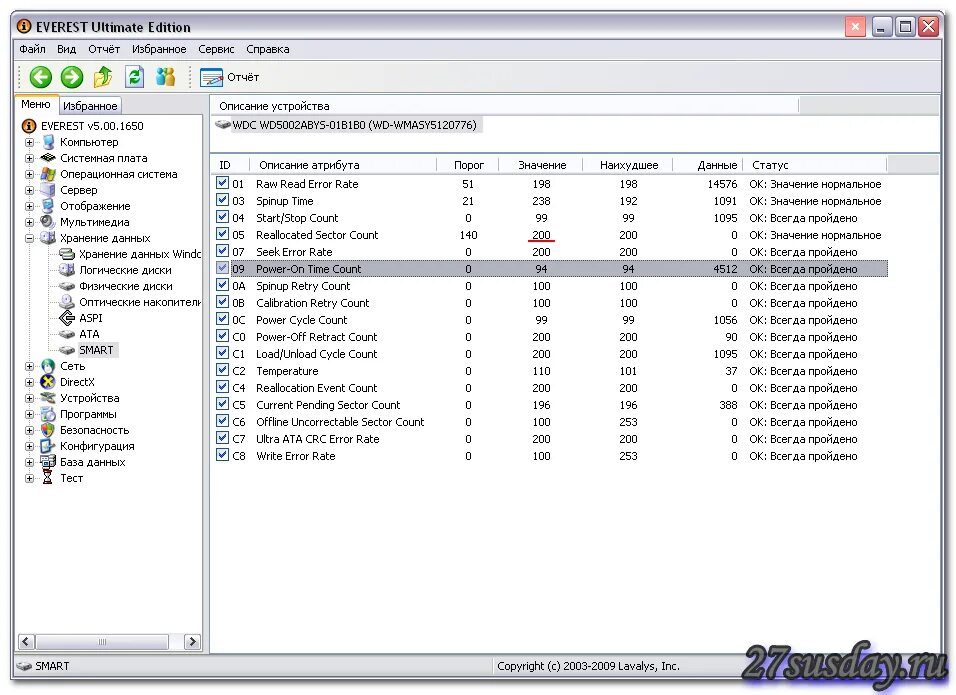956x695 pixels.
Task: Toggle the Reallocated Sector Count checkbox
Action: click(223, 234)
